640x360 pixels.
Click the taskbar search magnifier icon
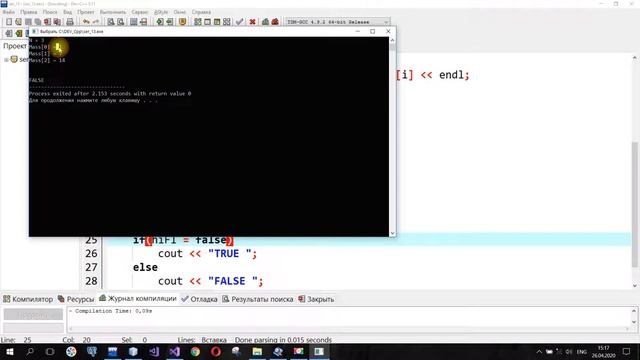pyautogui.click(x=30, y=351)
